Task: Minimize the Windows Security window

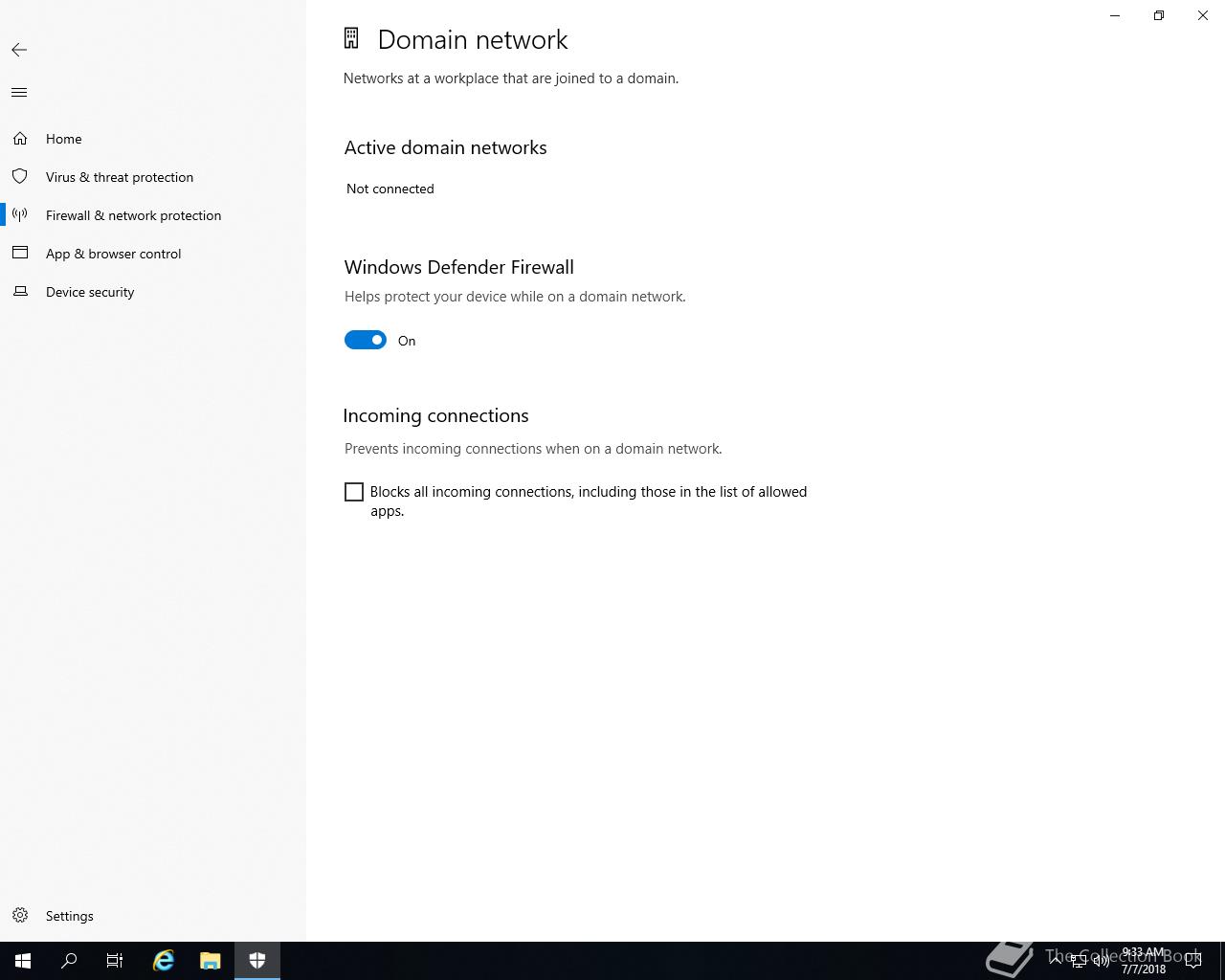Action: 1115,15
